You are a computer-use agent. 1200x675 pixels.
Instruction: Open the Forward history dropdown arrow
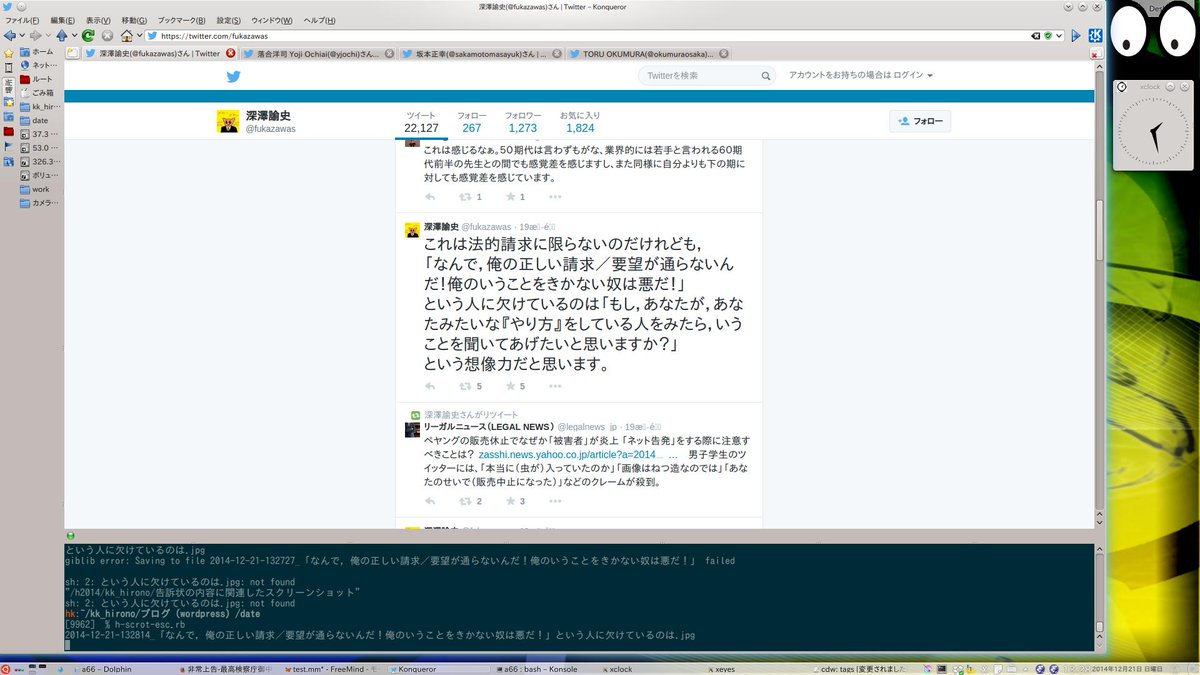(x=46, y=36)
